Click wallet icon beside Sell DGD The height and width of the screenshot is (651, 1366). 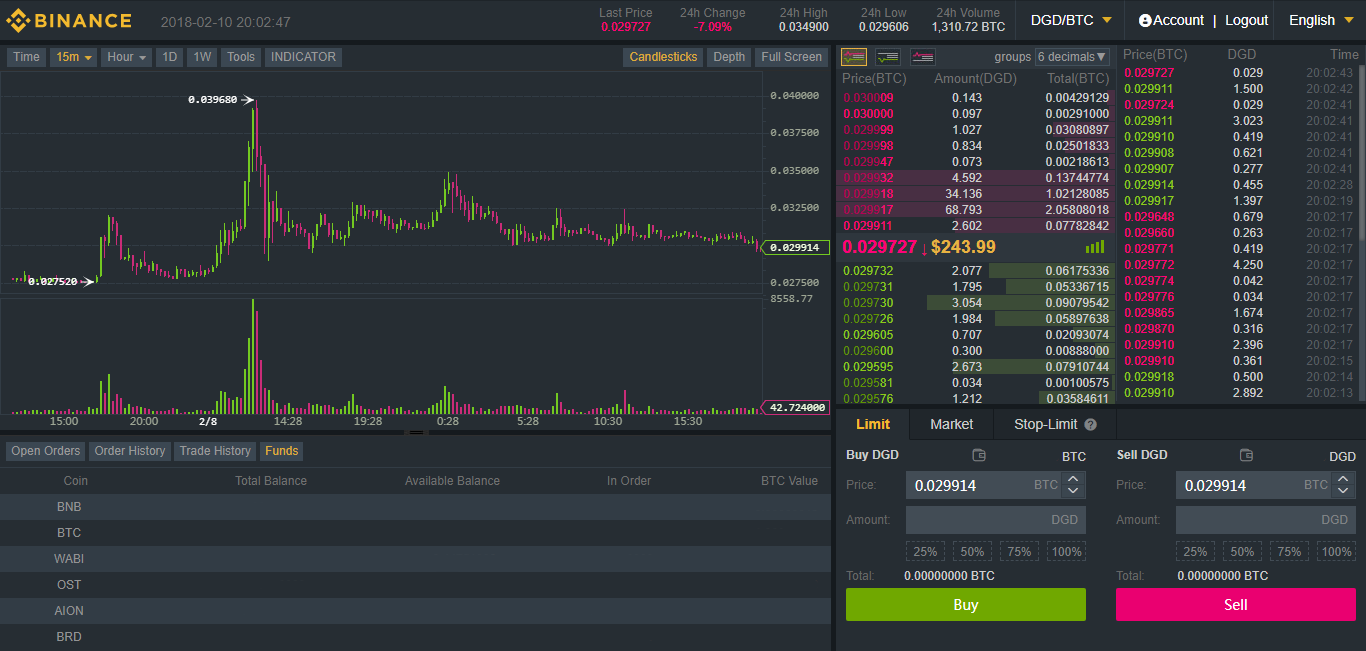tap(1246, 455)
